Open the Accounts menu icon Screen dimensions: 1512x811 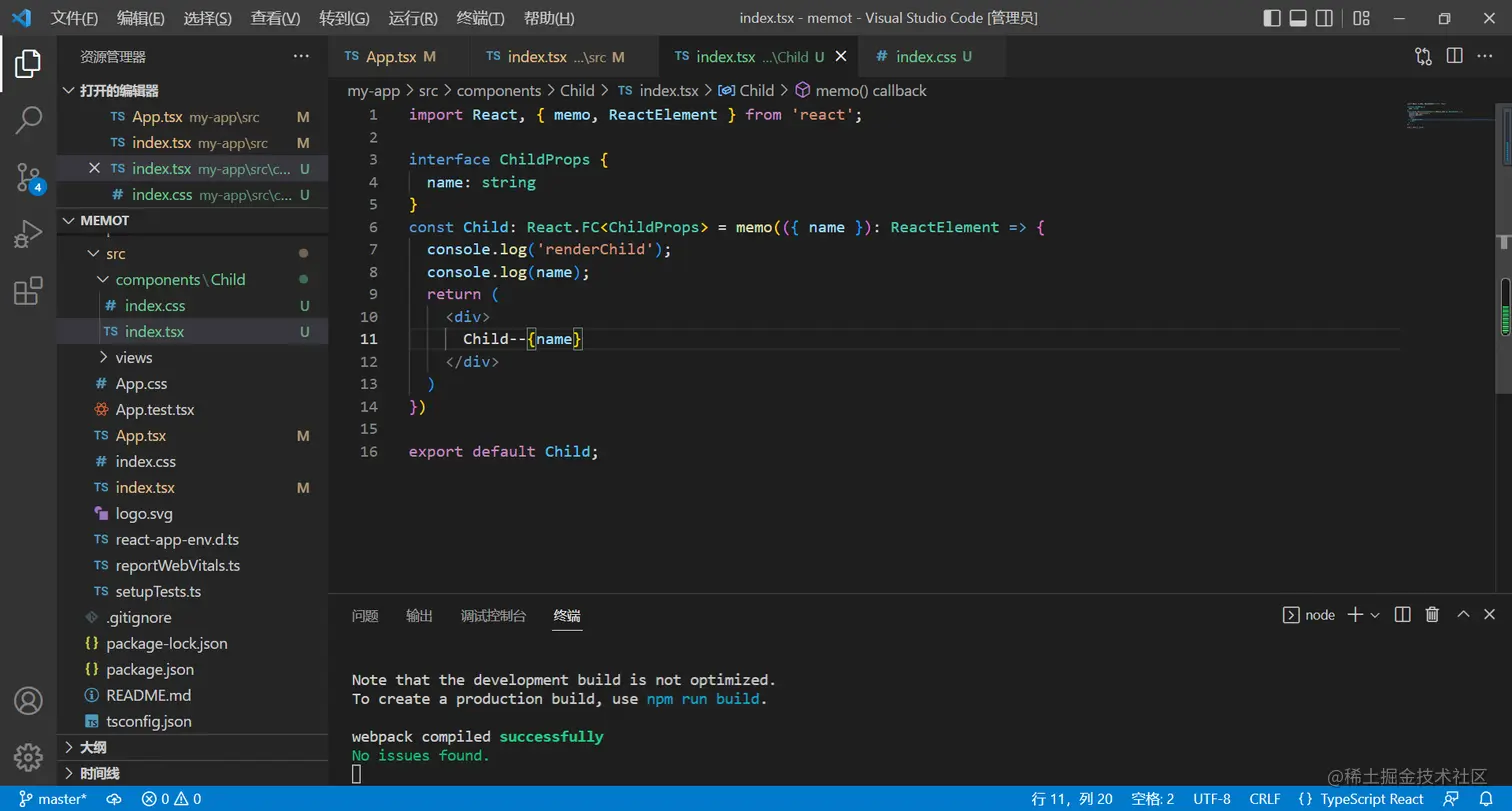tap(28, 700)
